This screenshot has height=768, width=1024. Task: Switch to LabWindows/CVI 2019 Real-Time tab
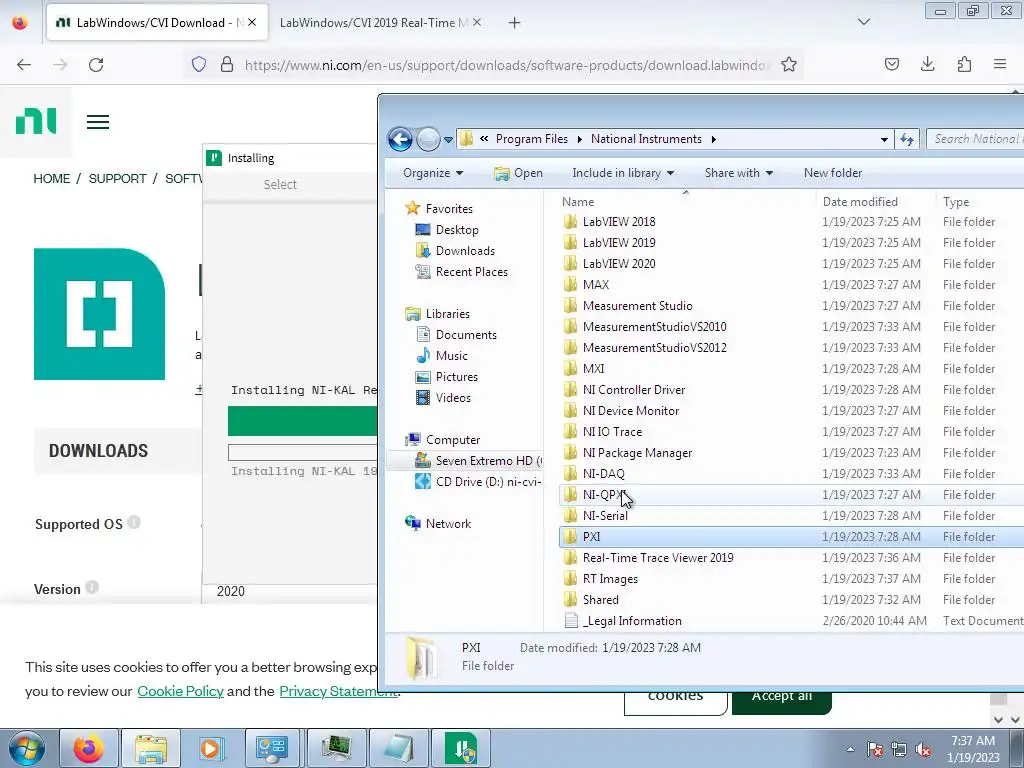coord(374,23)
